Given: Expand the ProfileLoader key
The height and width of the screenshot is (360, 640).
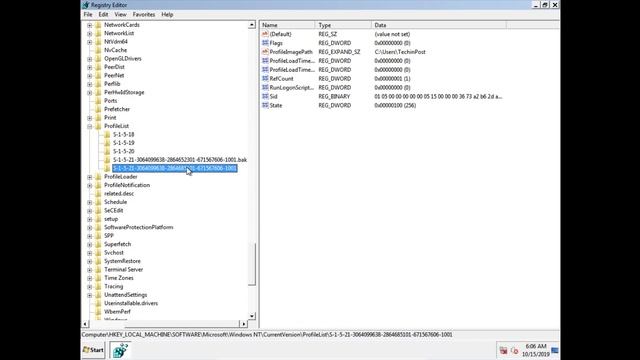Looking at the screenshot, I should click(x=89, y=177).
